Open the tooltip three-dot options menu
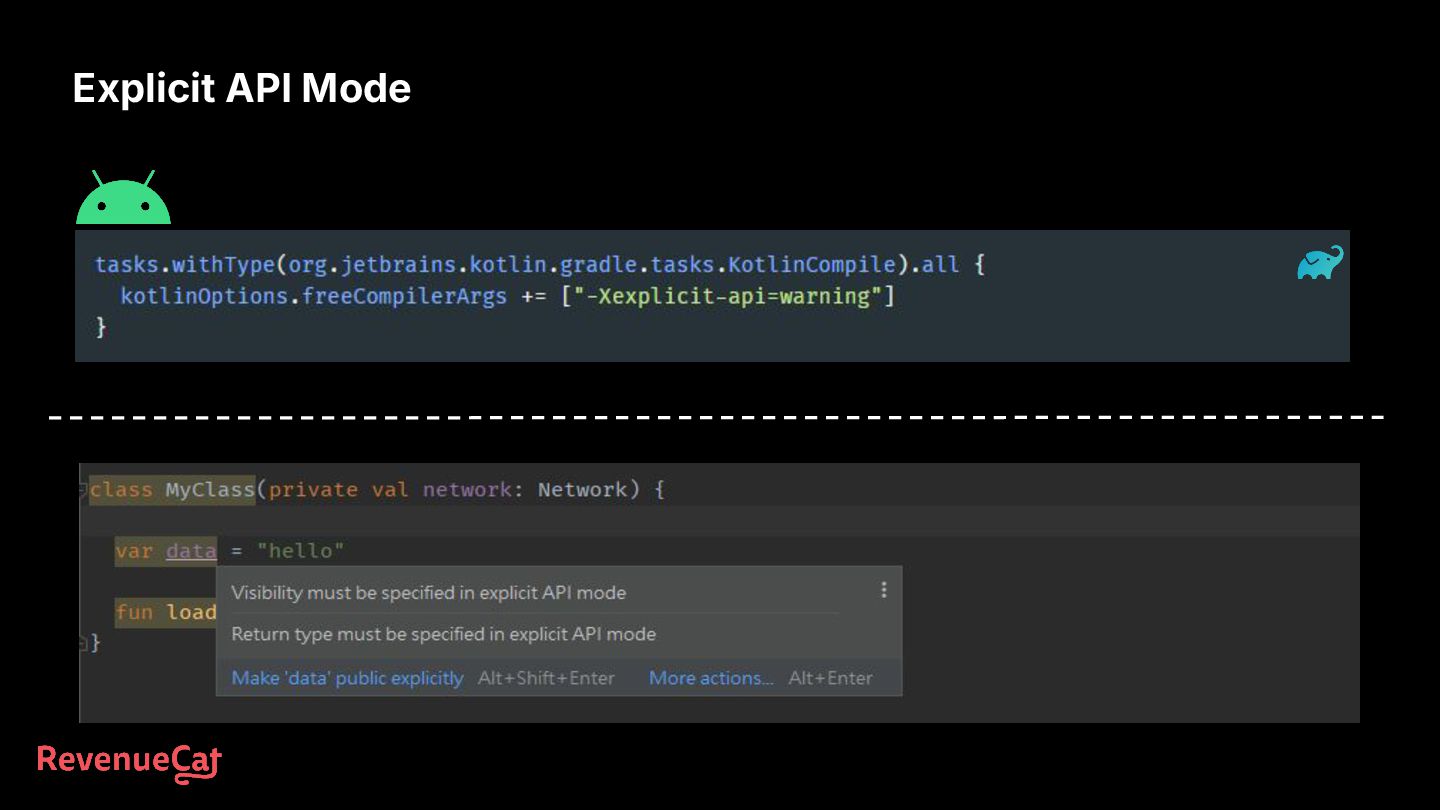Screen dimensions: 1440x810 click(883, 590)
